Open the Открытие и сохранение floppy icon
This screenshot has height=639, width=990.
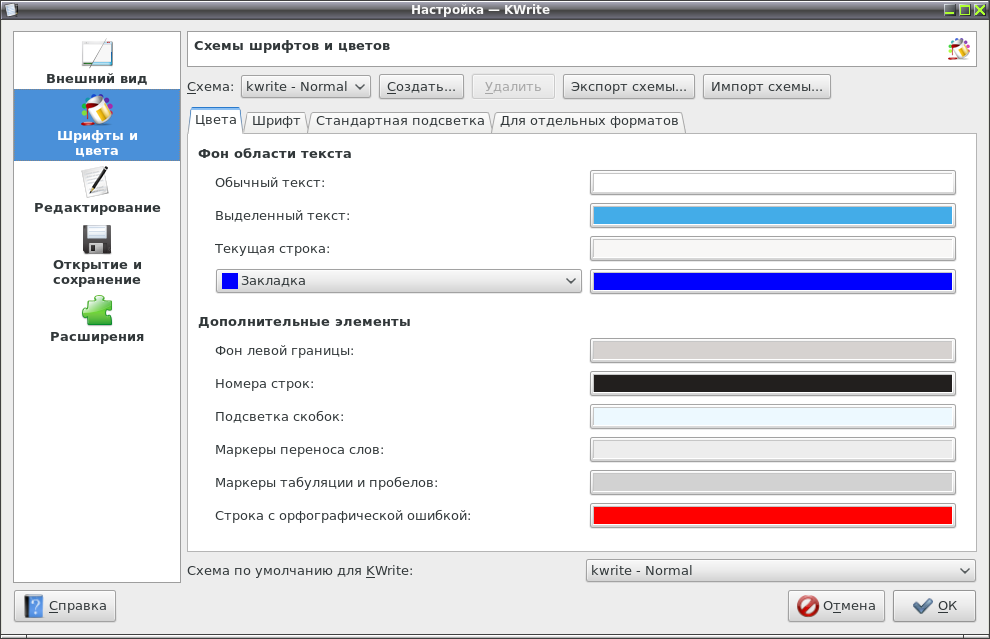pyautogui.click(x=97, y=239)
